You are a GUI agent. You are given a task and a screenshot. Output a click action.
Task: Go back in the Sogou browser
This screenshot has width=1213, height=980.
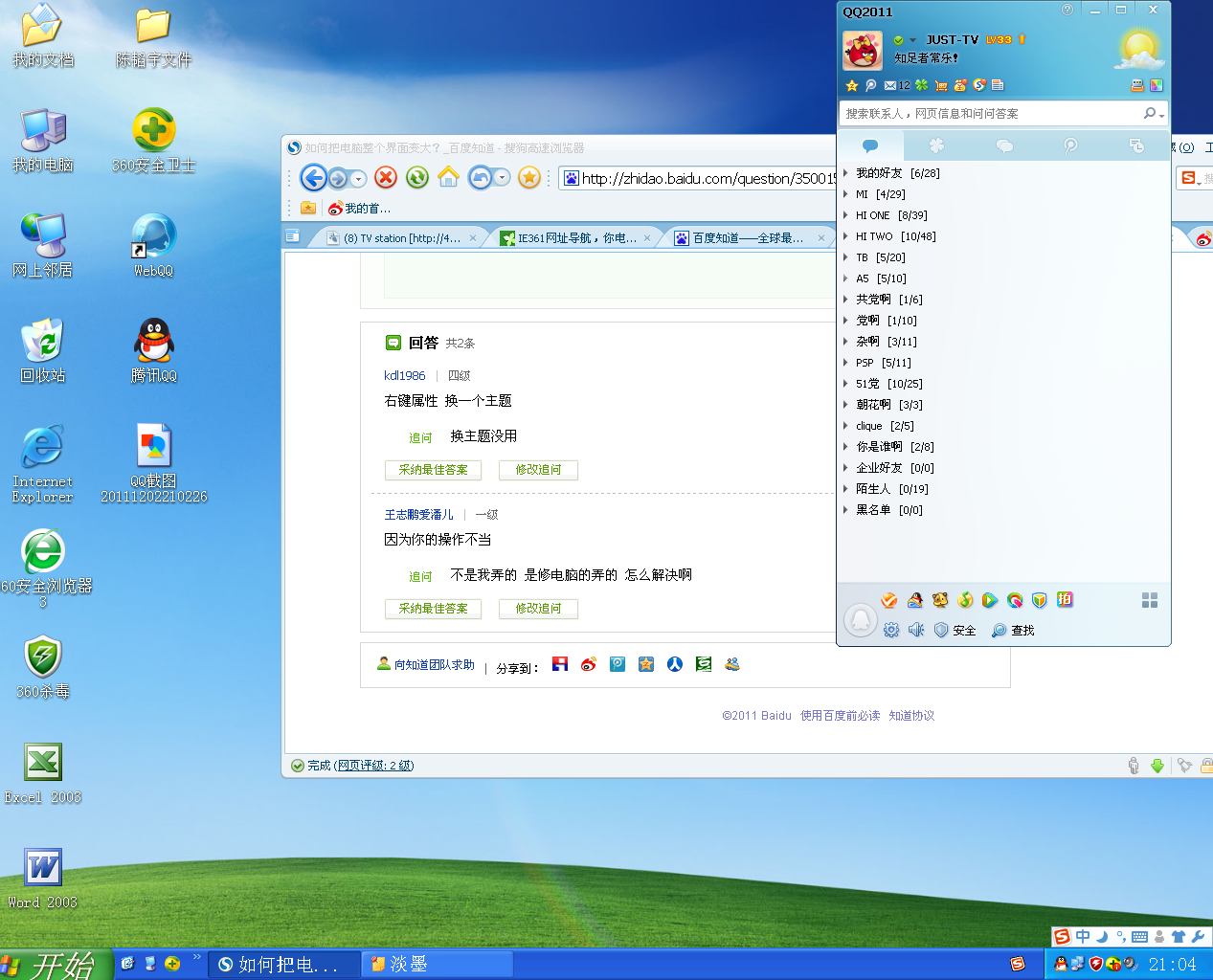tap(313, 178)
